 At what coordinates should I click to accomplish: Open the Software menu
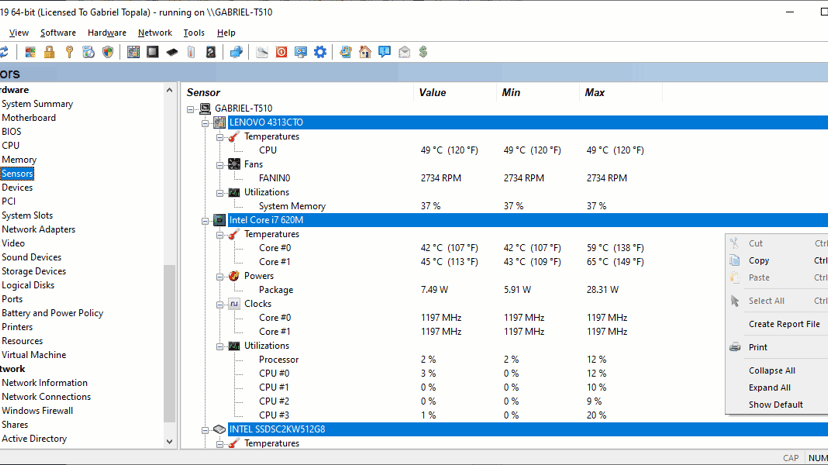tap(58, 33)
